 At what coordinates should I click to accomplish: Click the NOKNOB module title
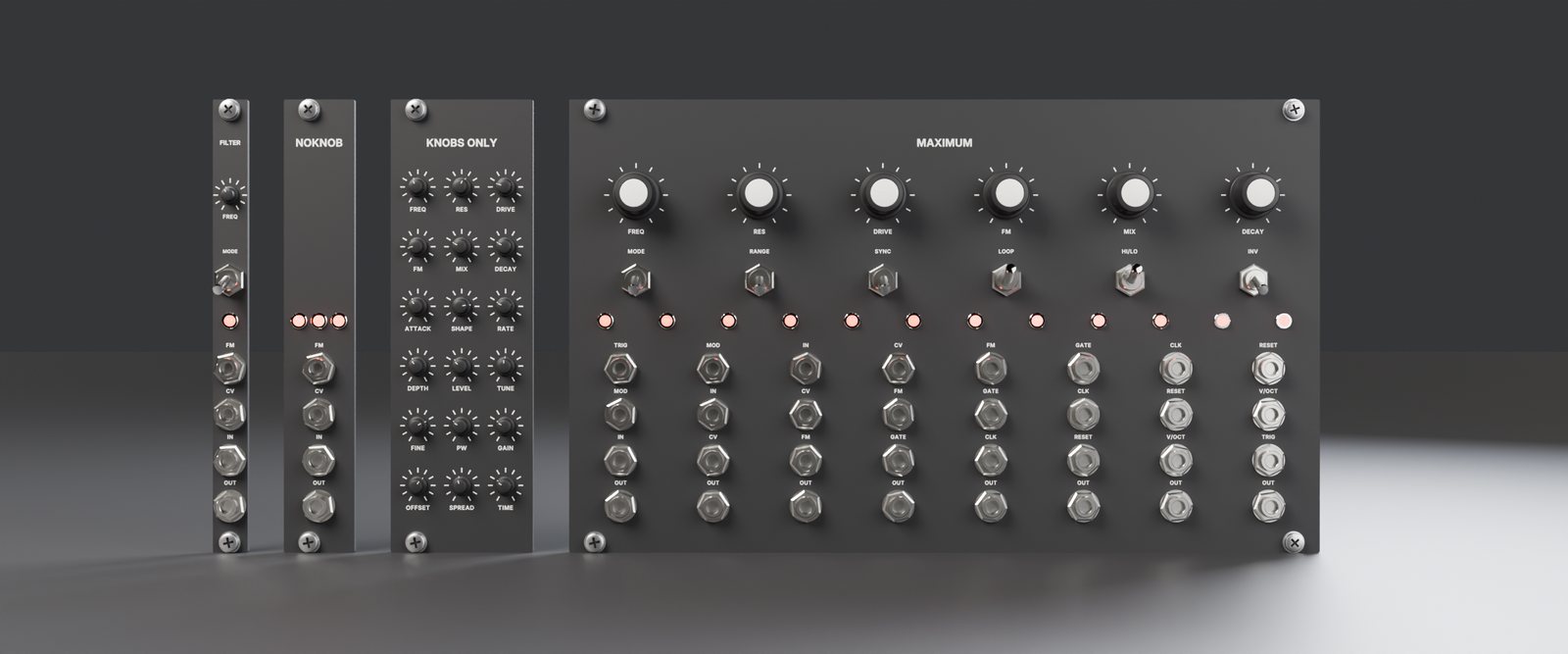[318, 143]
